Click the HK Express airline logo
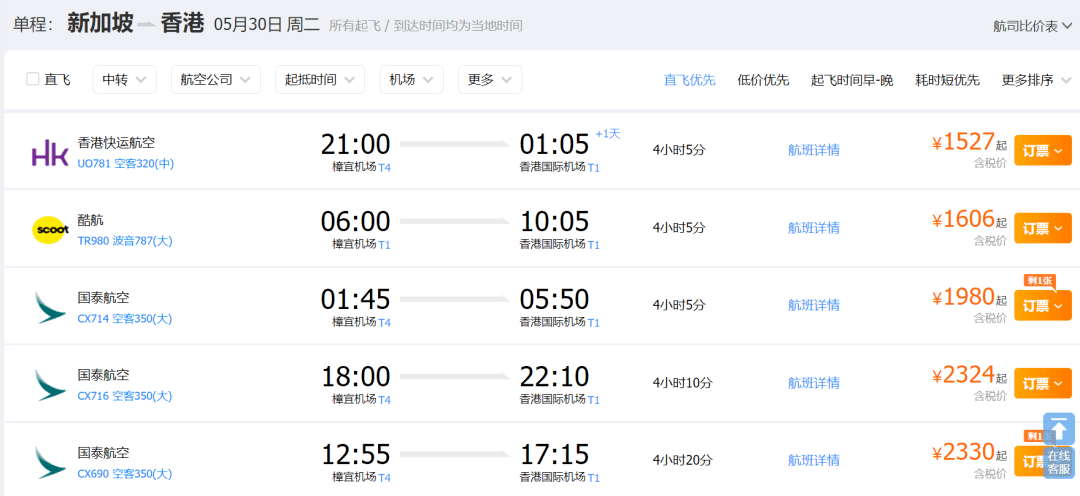1080x496 pixels. click(50, 152)
